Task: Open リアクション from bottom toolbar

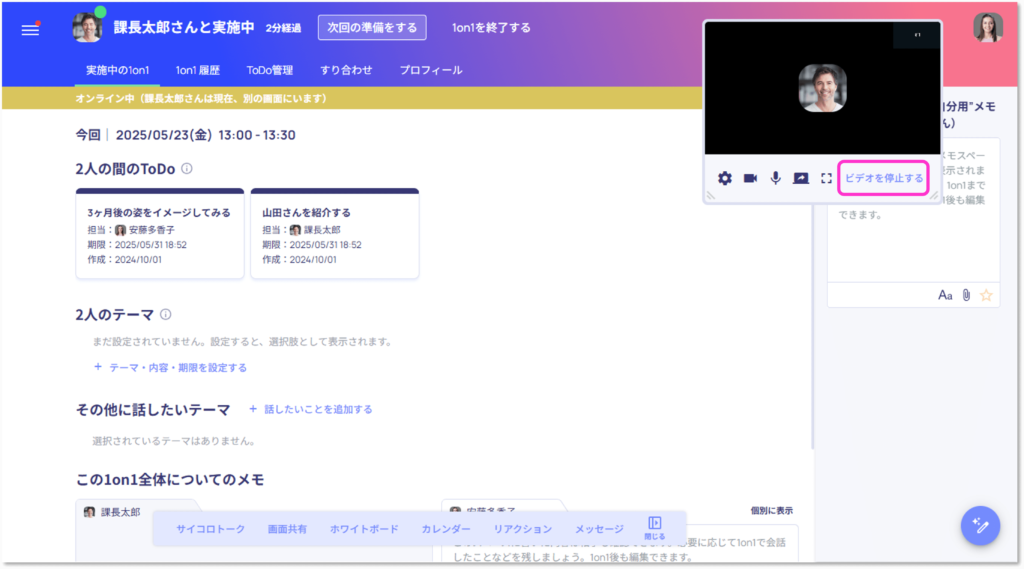Action: [x=522, y=528]
